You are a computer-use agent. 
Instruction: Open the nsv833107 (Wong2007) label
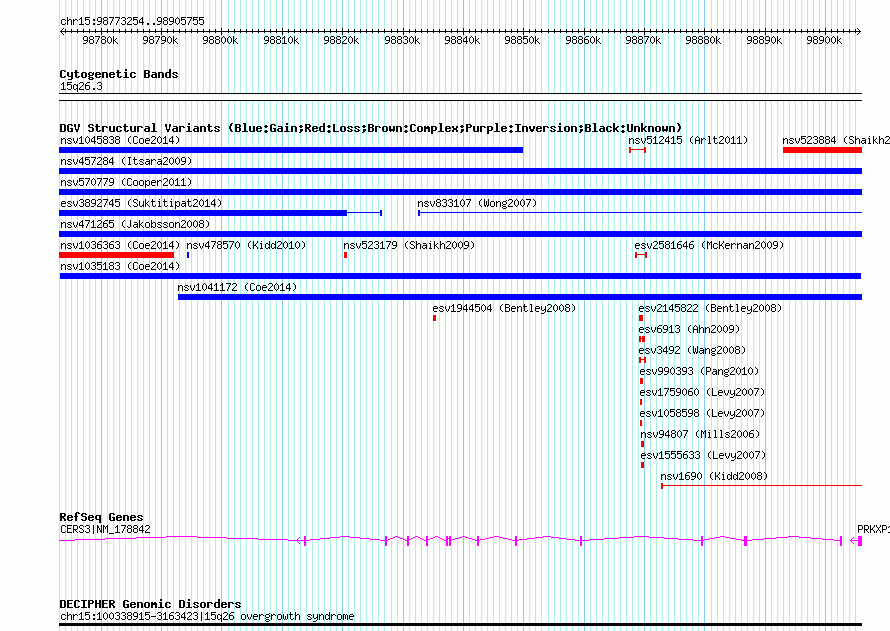click(477, 203)
